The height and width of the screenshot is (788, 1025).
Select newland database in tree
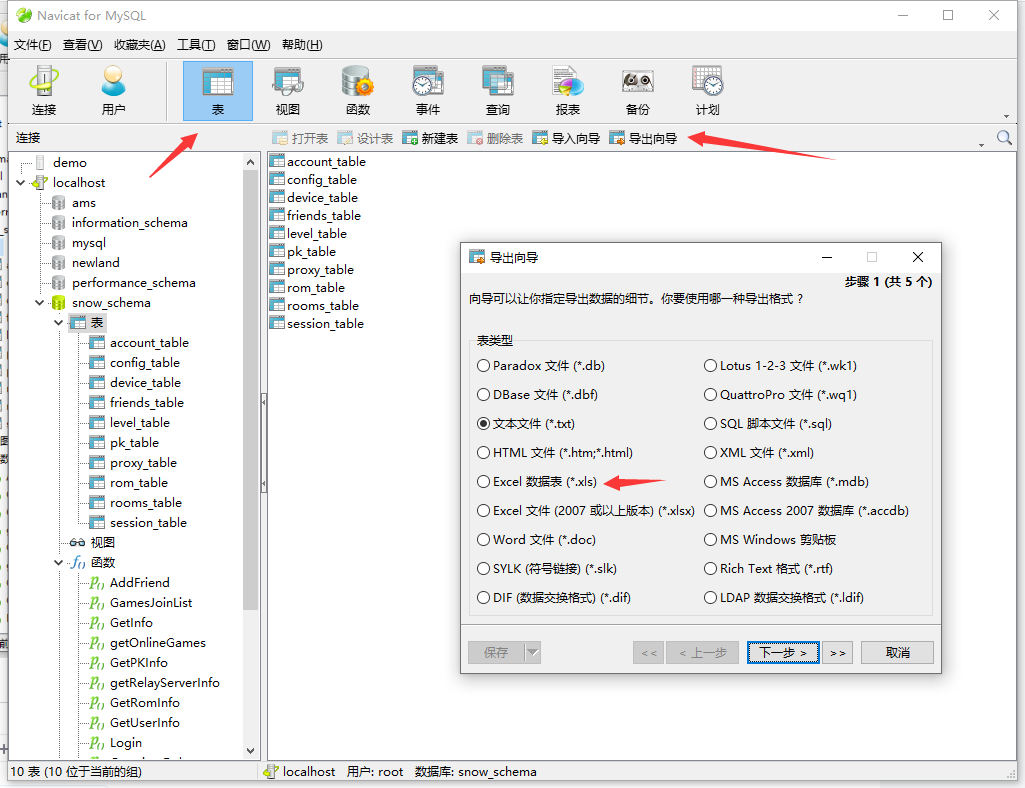click(x=95, y=262)
